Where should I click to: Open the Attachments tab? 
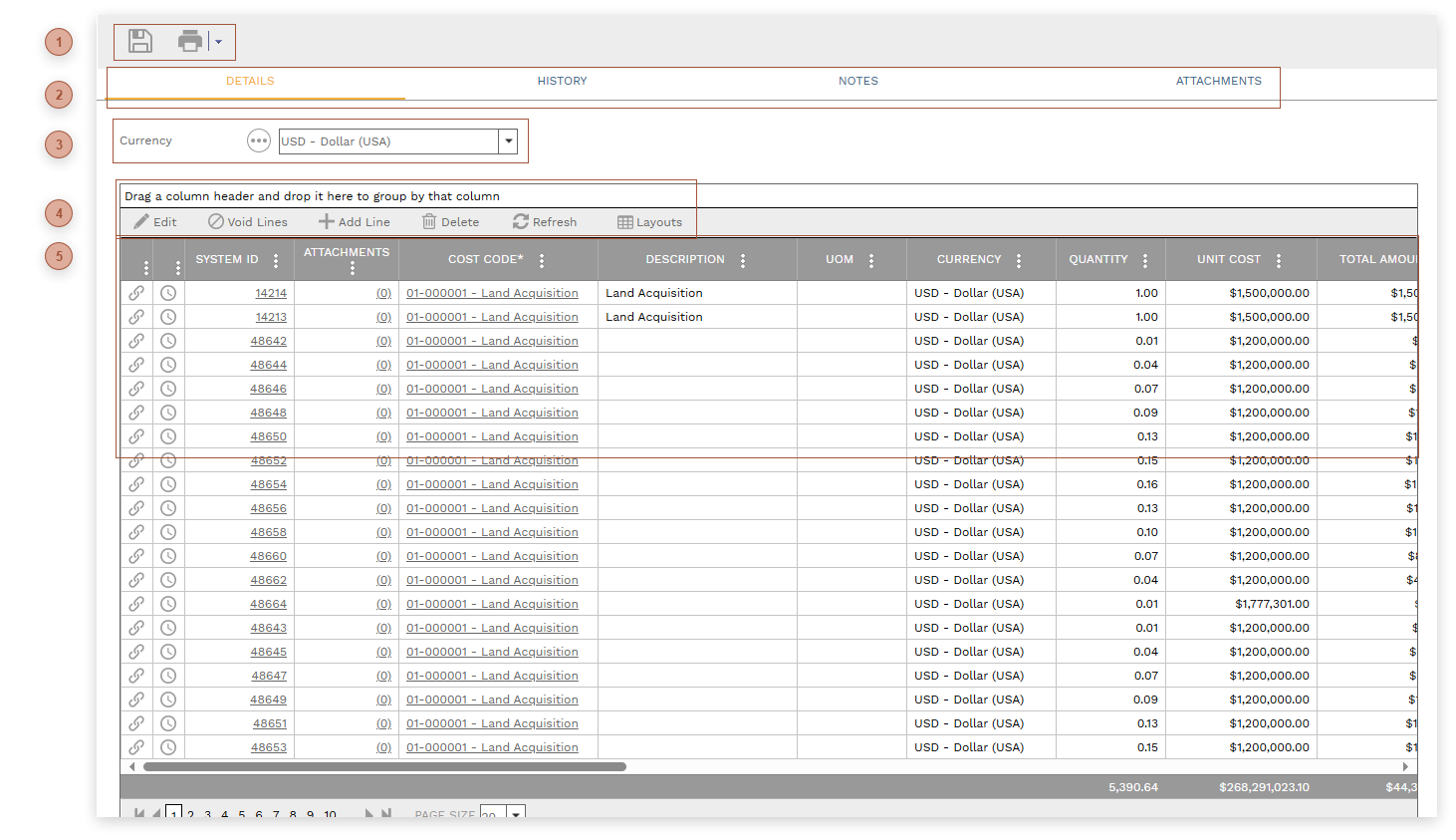tap(1218, 82)
